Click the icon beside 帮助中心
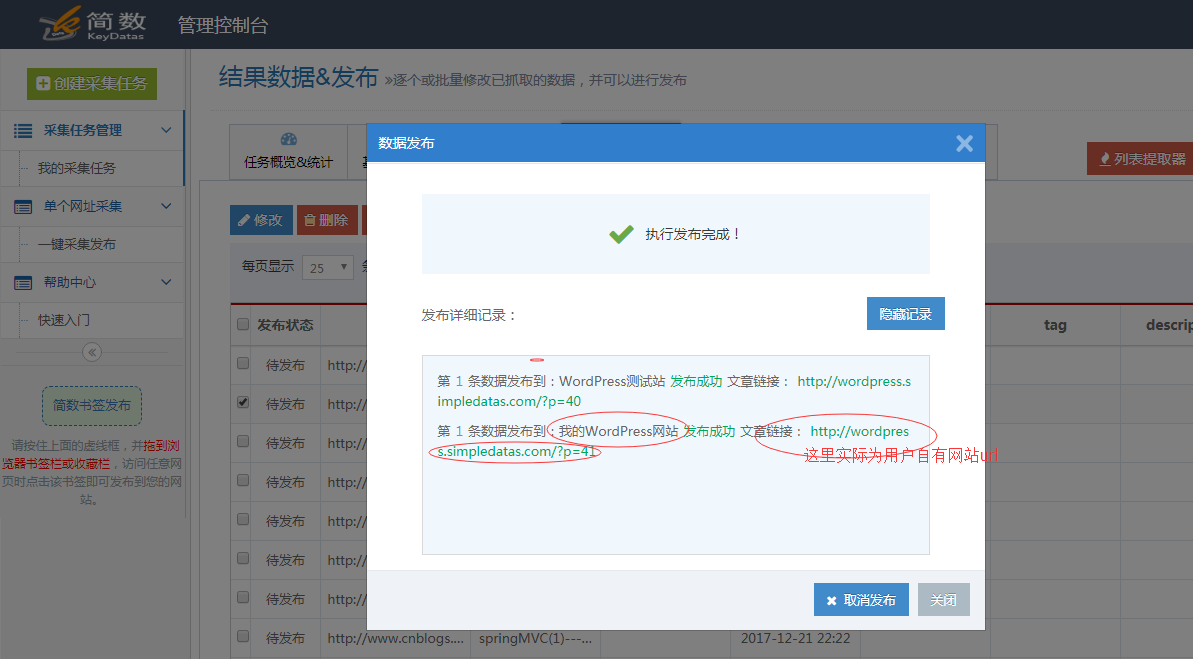This screenshot has width=1193, height=659. click(x=23, y=283)
